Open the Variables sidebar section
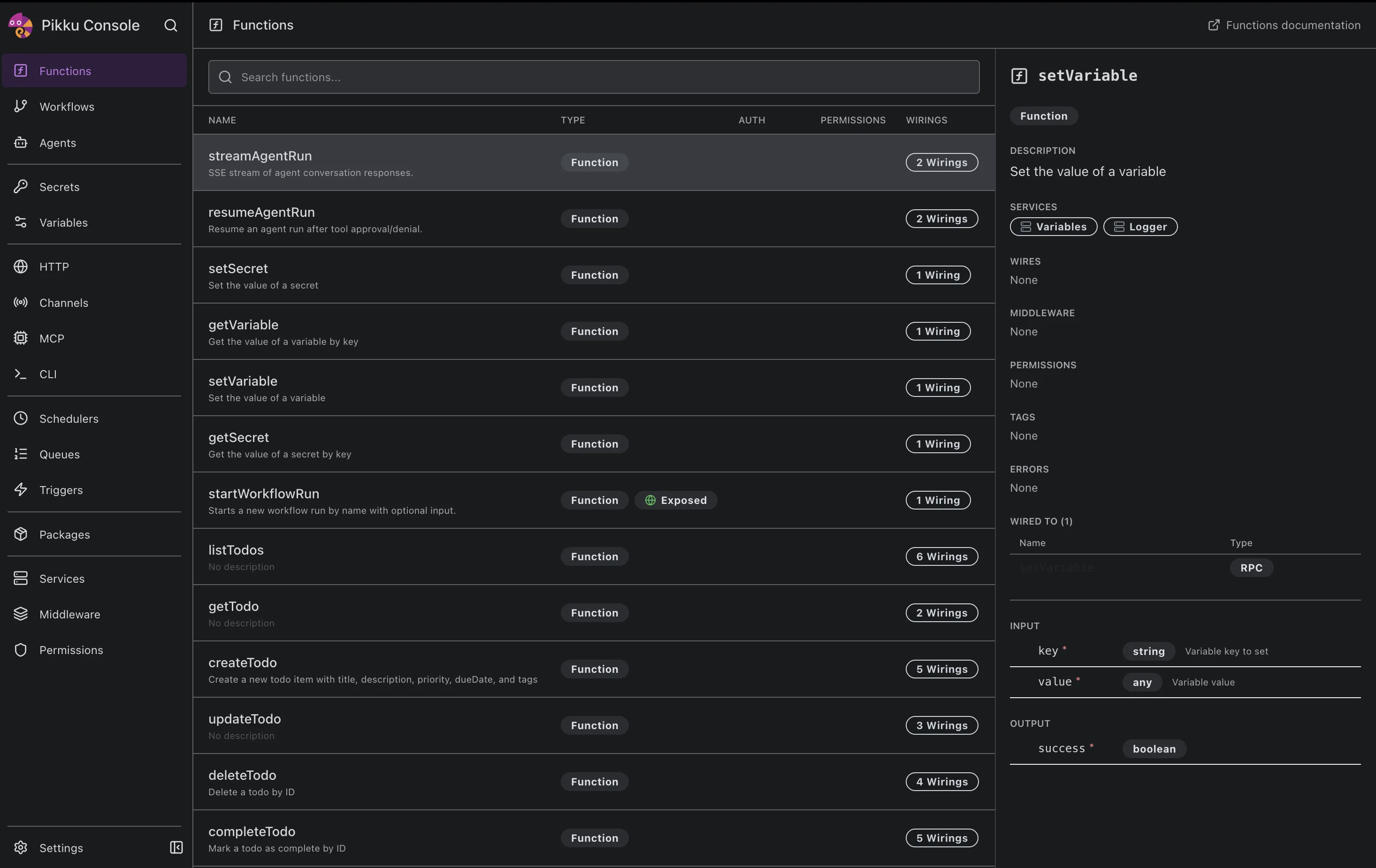The image size is (1376, 868). [63, 222]
